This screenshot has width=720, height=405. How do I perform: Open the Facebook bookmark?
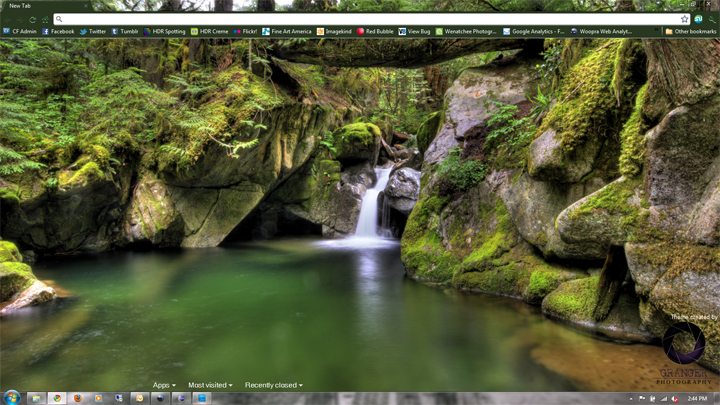[x=58, y=31]
